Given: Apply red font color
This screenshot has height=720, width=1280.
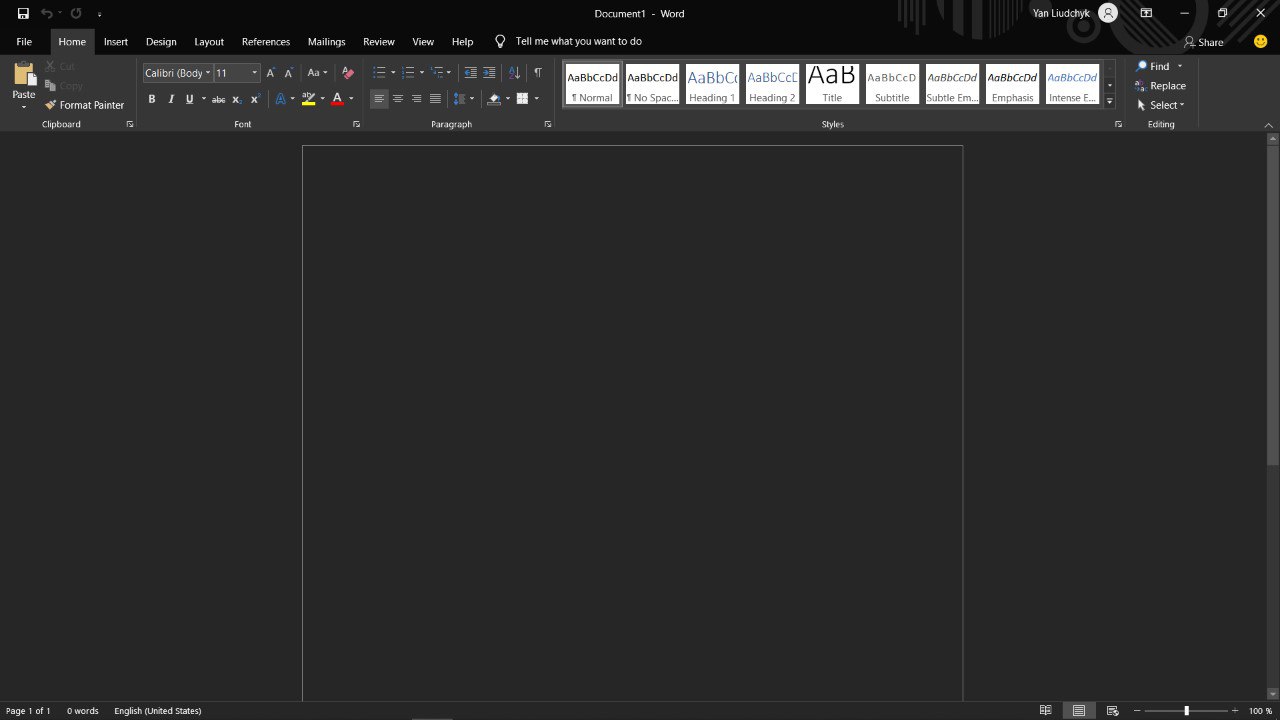Looking at the screenshot, I should click(x=337, y=99).
